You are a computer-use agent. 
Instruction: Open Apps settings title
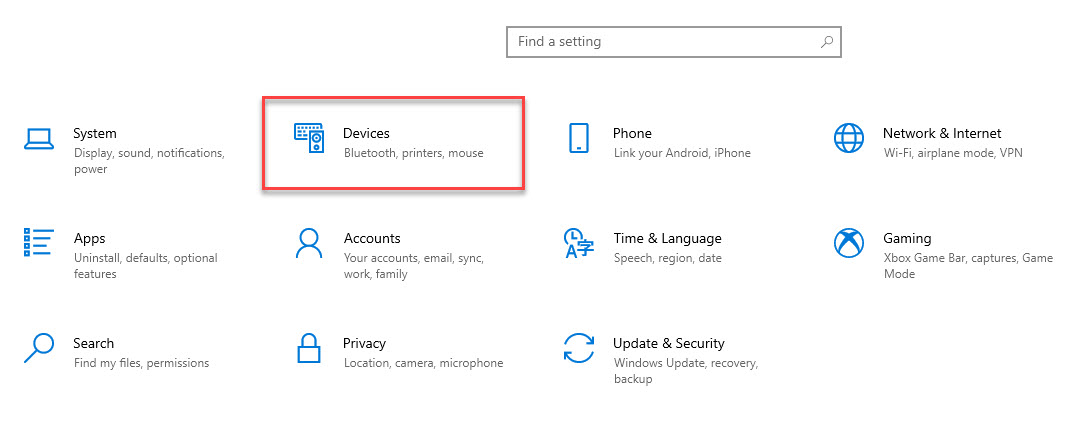point(90,238)
